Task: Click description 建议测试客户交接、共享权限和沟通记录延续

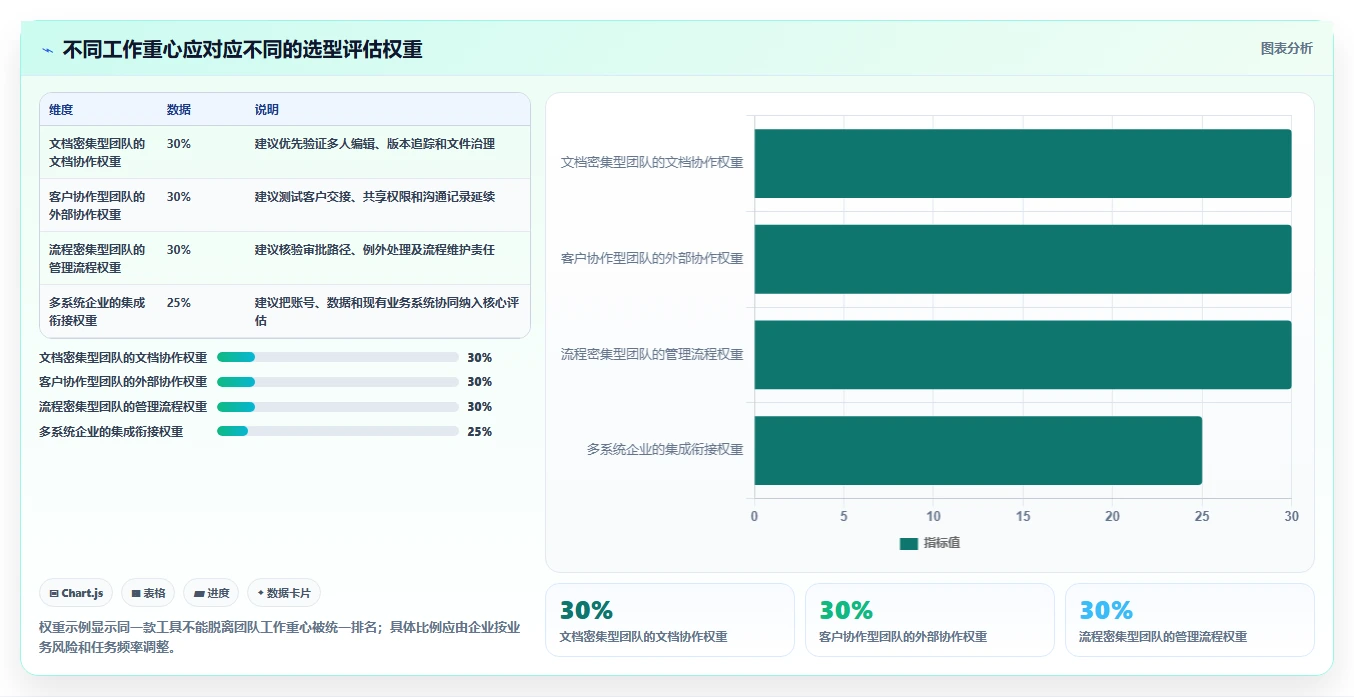Action: [375, 197]
